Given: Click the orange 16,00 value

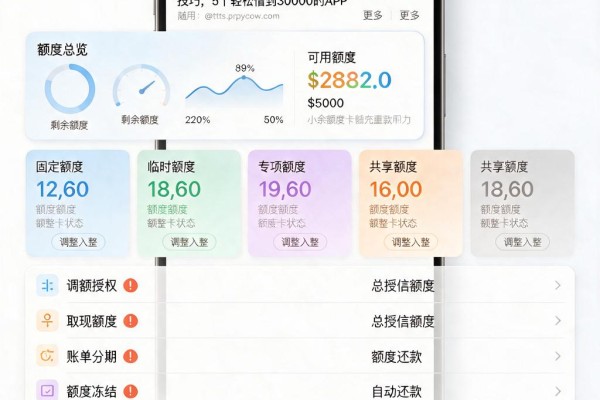Looking at the screenshot, I should pyautogui.click(x=396, y=189).
